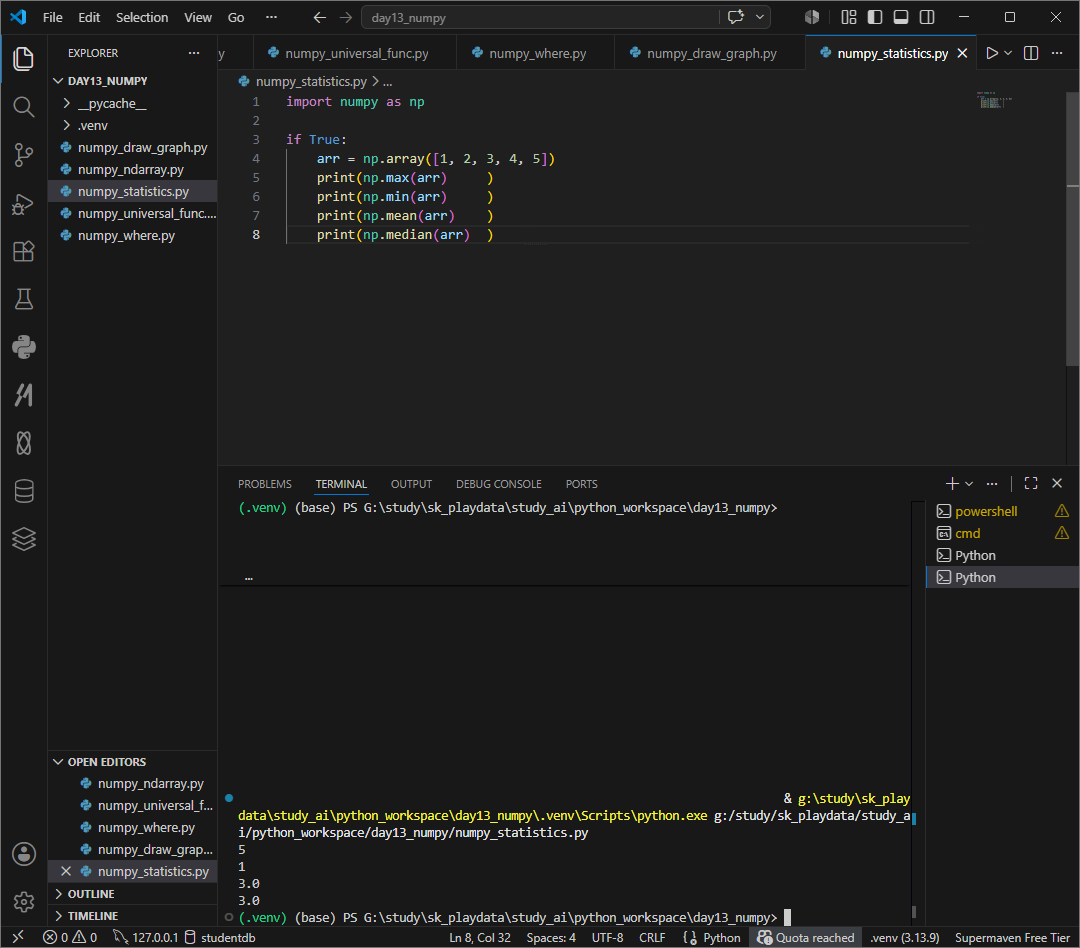1080x948 pixels.
Task: Select the .venv (3.13.9) interpreter status item
Action: (x=904, y=938)
